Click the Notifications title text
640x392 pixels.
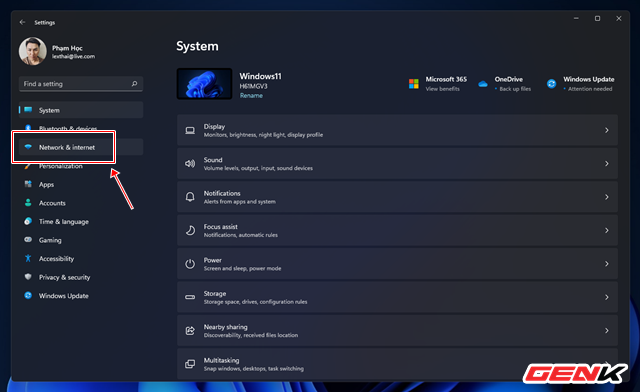pyautogui.click(x=222, y=194)
